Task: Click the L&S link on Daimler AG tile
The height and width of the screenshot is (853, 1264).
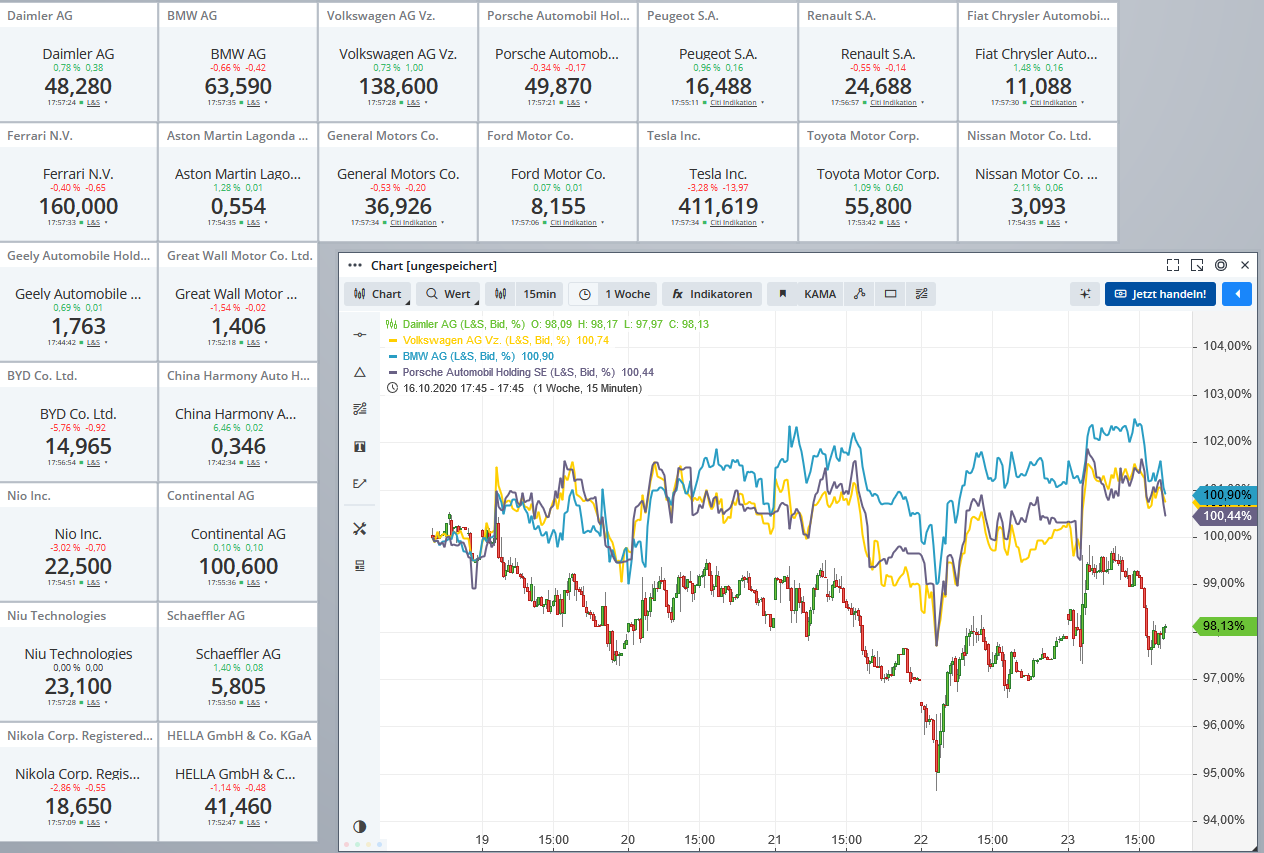Action: coord(93,103)
